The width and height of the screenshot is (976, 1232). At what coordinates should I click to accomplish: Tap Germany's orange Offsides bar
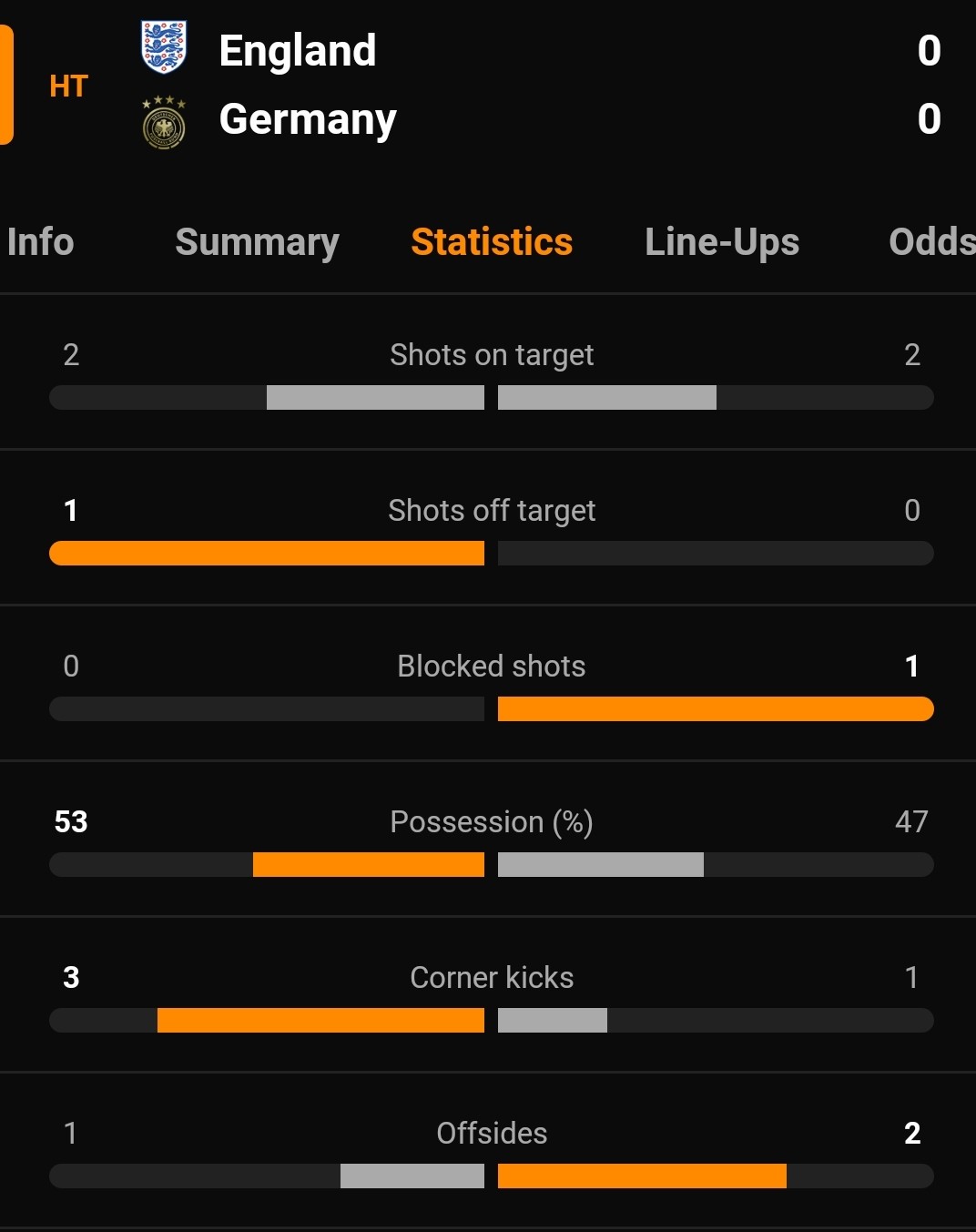[642, 1176]
